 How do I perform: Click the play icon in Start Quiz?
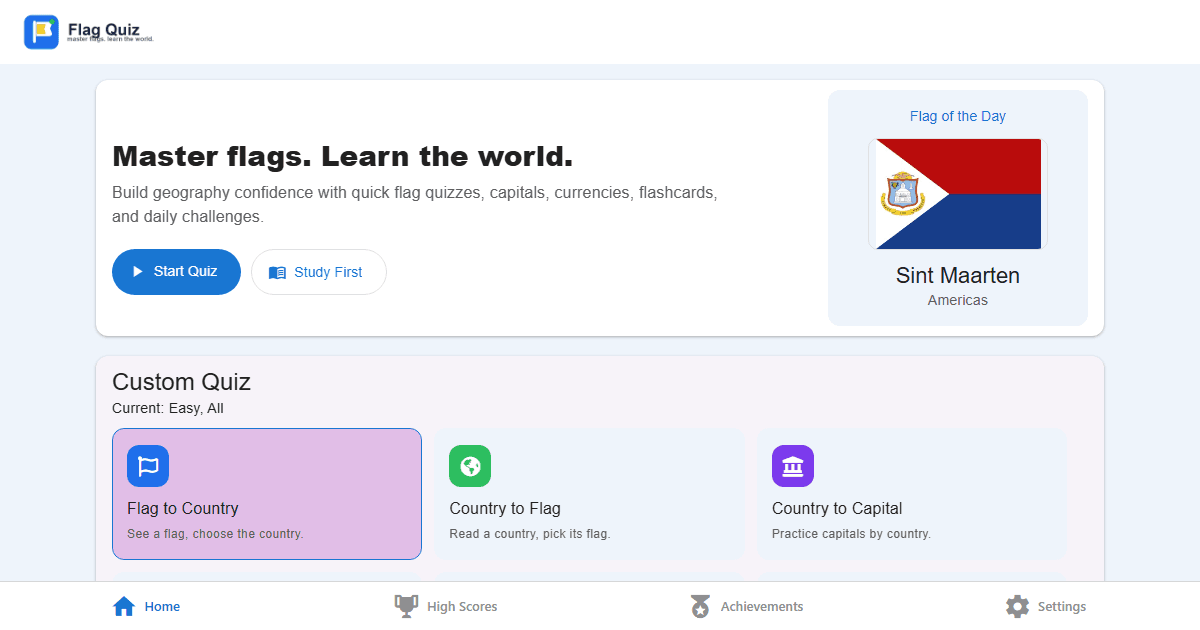click(x=138, y=272)
